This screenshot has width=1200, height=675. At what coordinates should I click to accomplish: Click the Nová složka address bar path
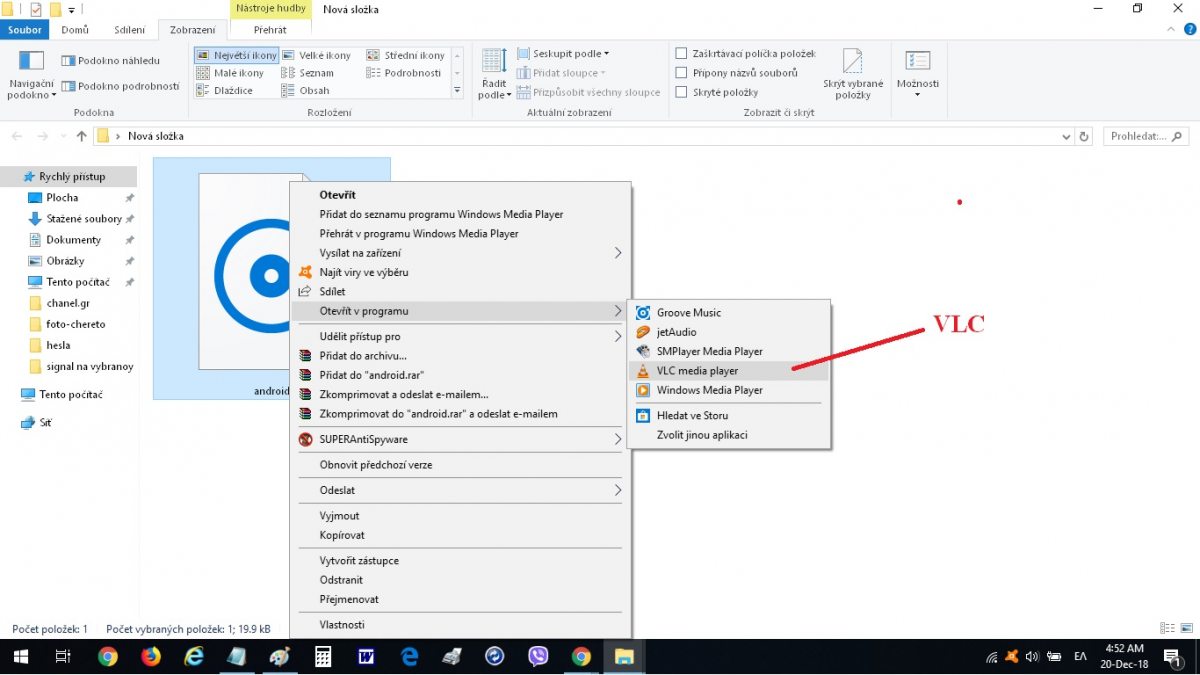[156, 136]
